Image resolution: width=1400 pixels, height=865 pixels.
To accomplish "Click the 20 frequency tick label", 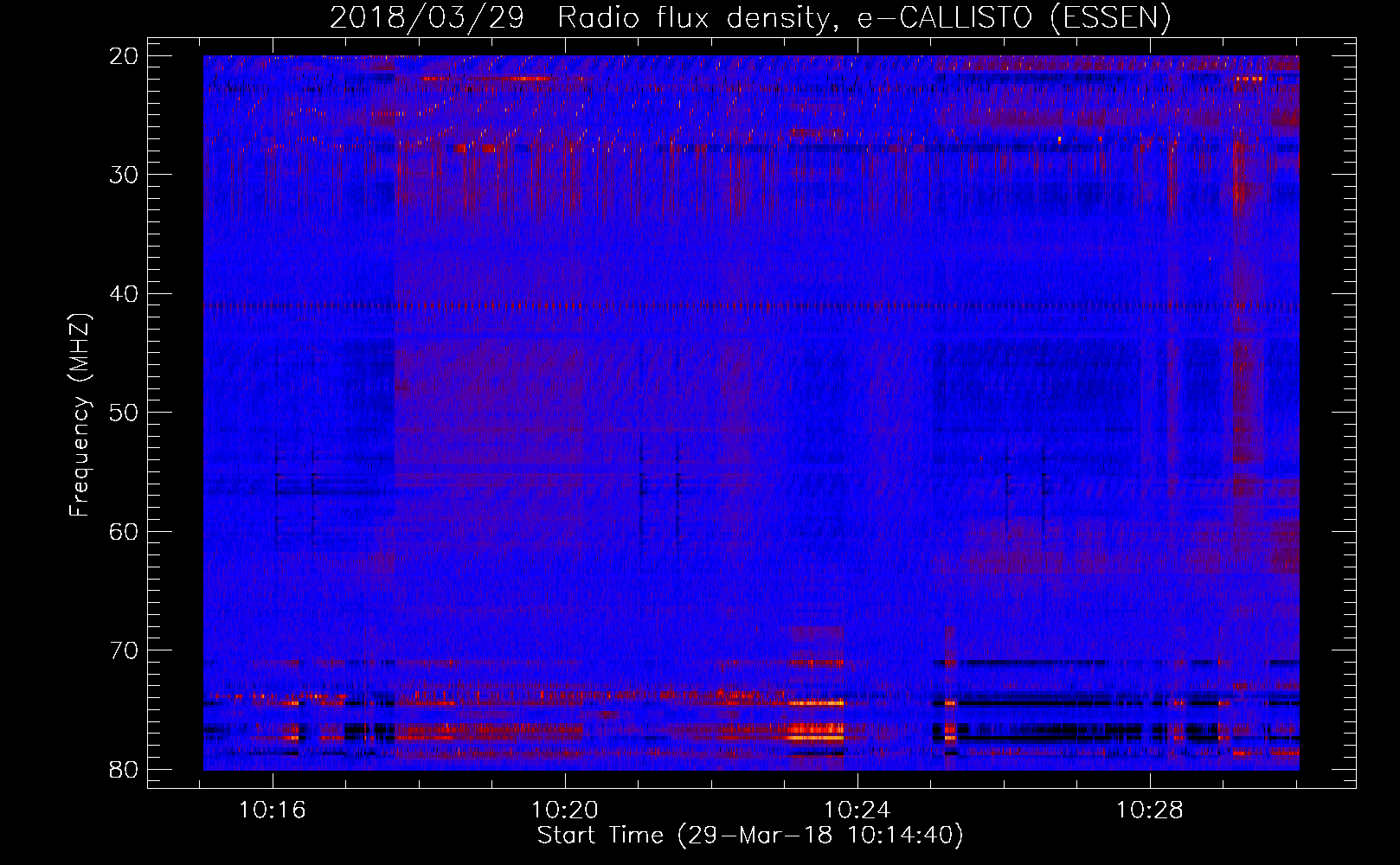I will [124, 56].
